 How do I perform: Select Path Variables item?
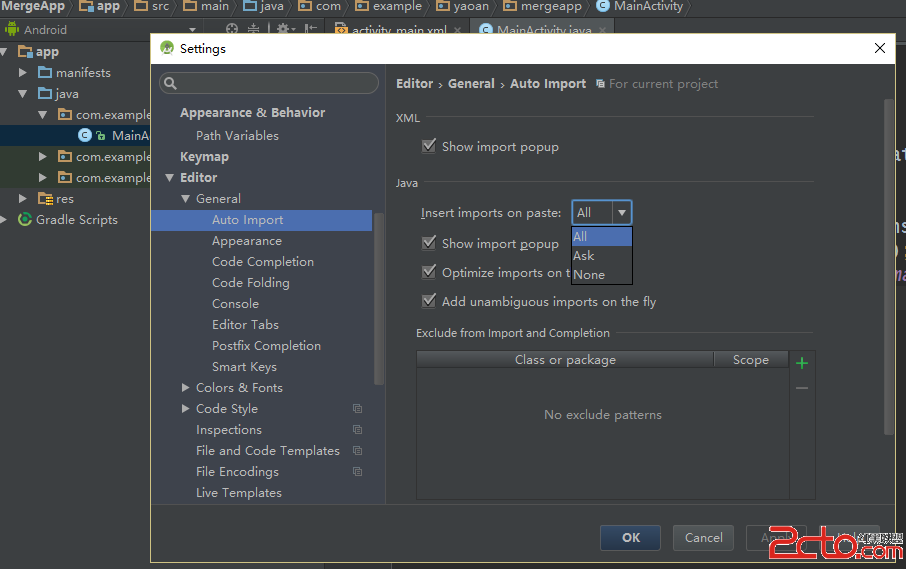coord(237,136)
